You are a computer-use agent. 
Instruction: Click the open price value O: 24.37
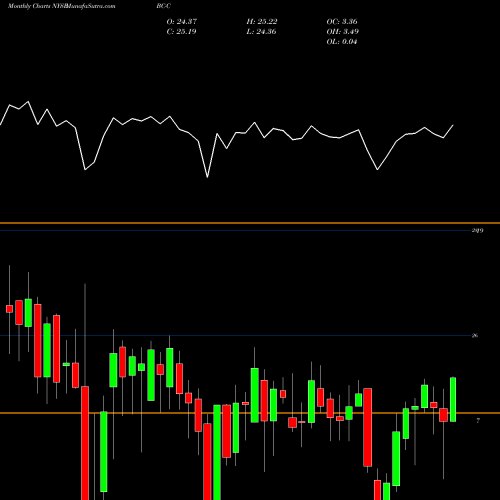click(182, 22)
